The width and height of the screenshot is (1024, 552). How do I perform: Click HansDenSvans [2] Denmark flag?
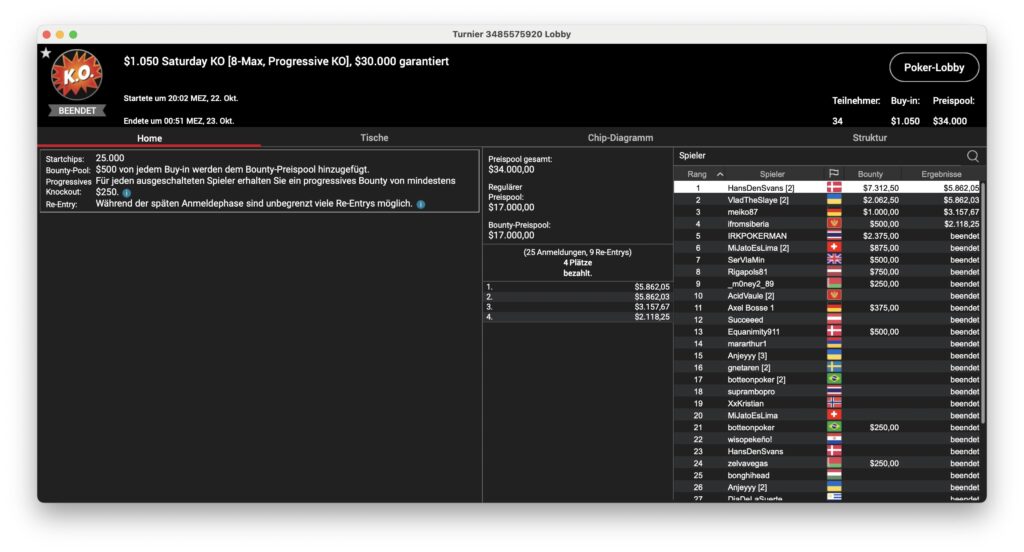click(x=834, y=188)
